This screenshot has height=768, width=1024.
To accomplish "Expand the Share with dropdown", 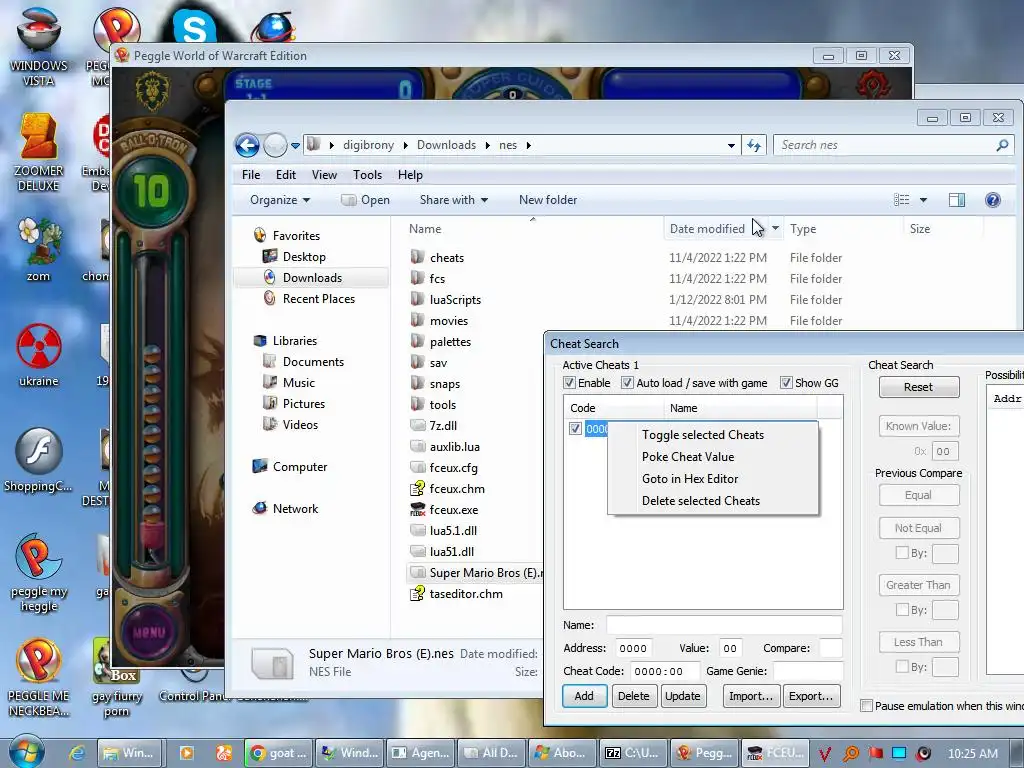I will tap(454, 200).
